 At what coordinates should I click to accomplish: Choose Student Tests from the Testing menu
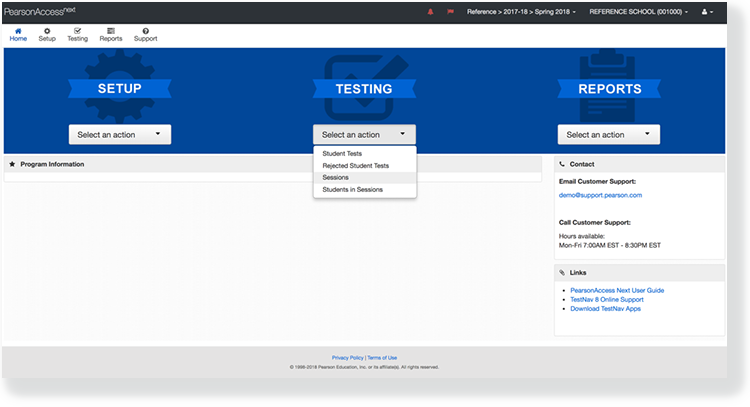(342, 154)
